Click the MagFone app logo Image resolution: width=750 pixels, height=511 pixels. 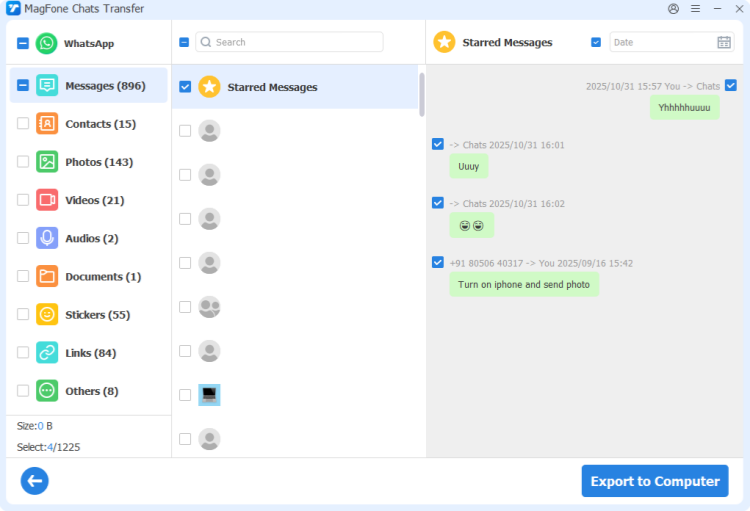(x=13, y=9)
